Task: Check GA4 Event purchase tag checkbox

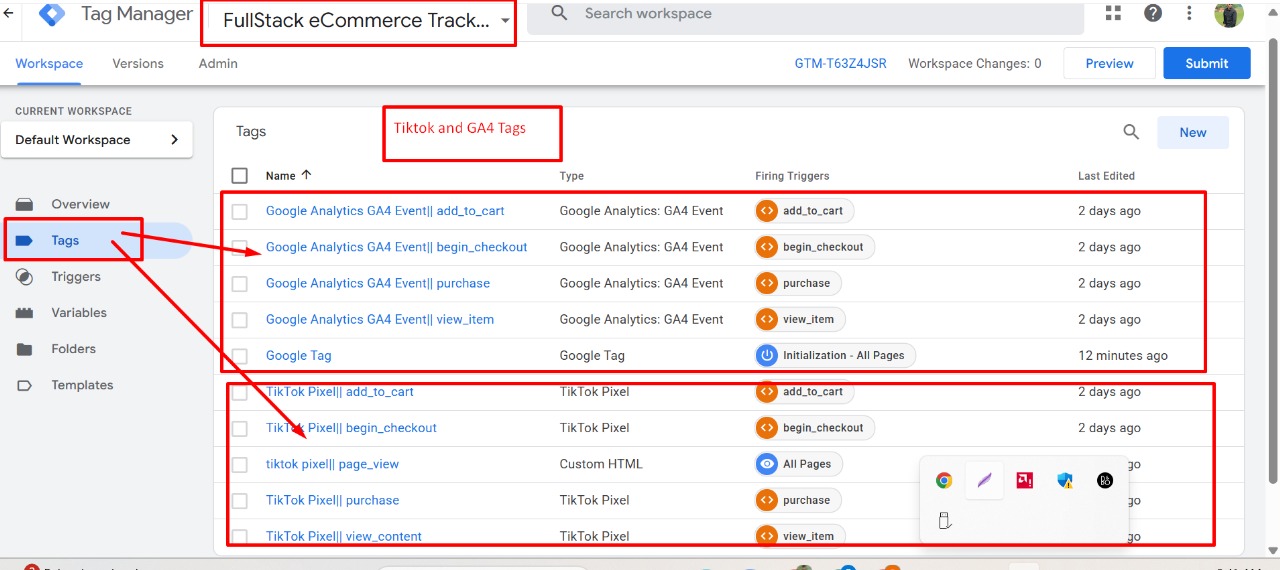Action: (239, 283)
